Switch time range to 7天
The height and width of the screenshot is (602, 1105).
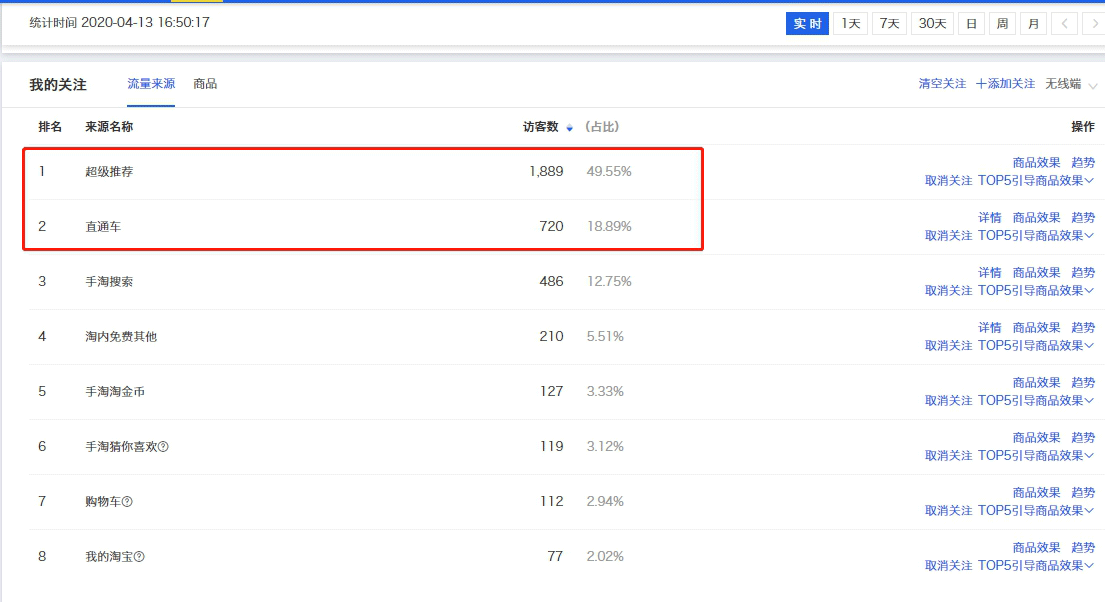tap(889, 23)
